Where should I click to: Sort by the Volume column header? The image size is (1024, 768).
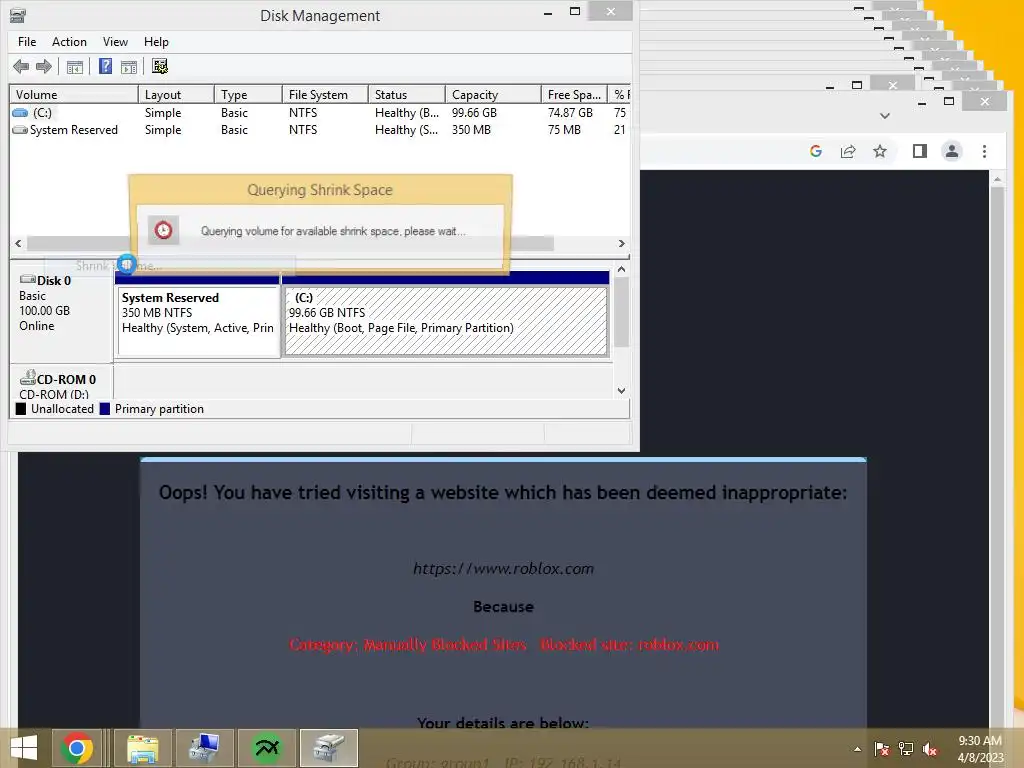point(73,95)
